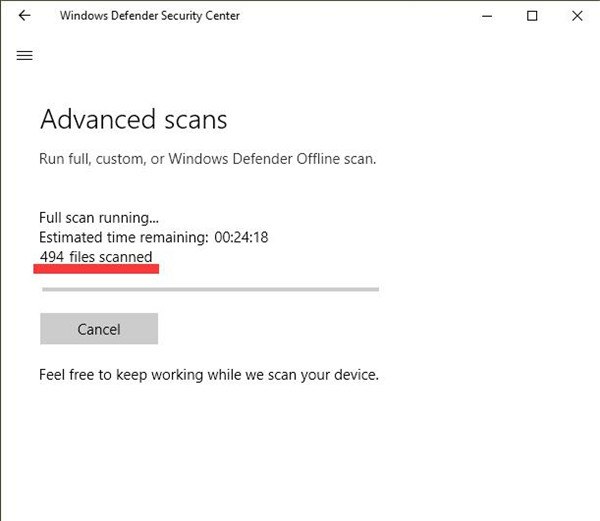Click the 'Feel free to keep working' message
The image size is (600, 521).
(x=209, y=375)
